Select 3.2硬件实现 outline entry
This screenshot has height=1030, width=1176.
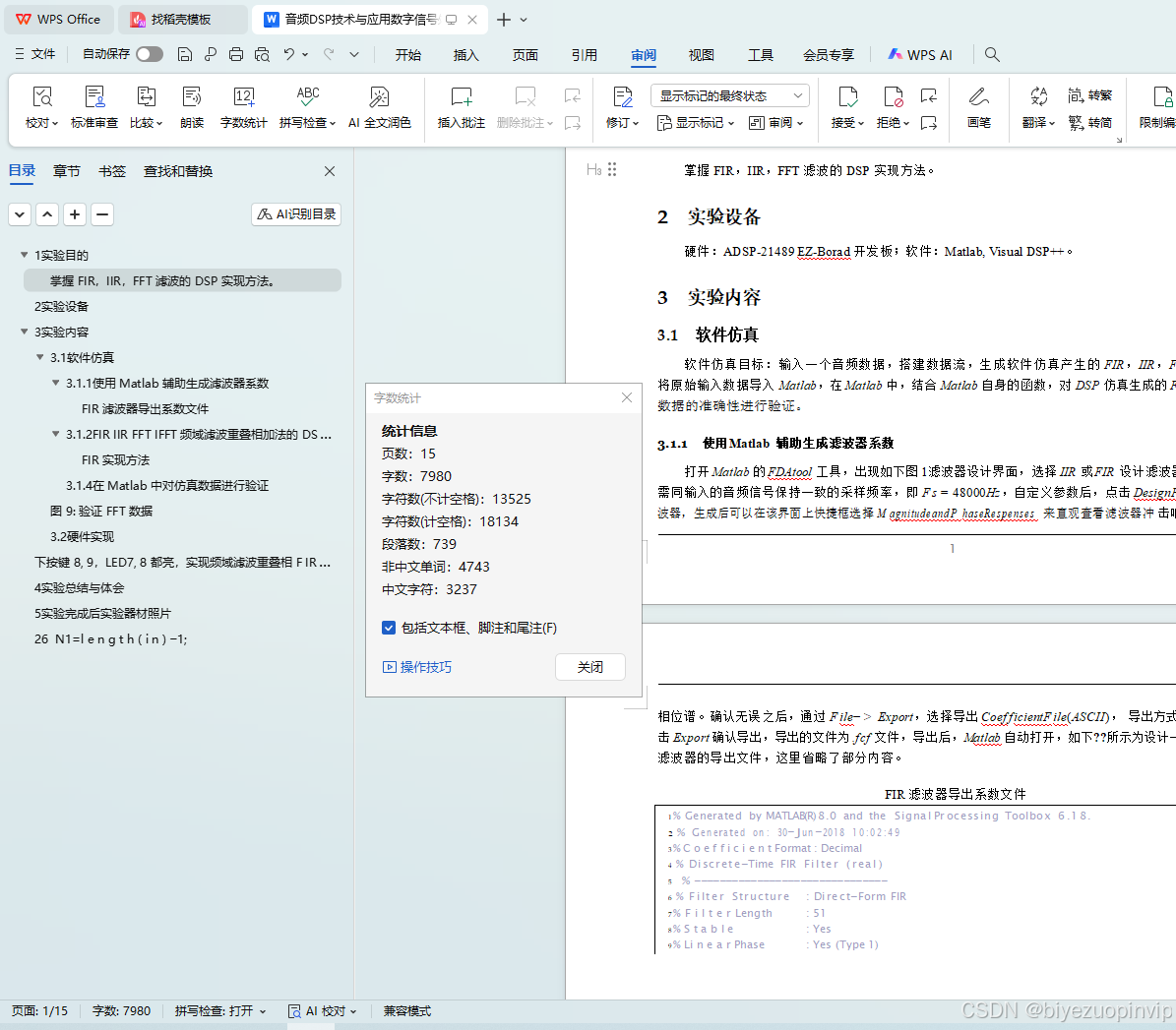[83, 537]
